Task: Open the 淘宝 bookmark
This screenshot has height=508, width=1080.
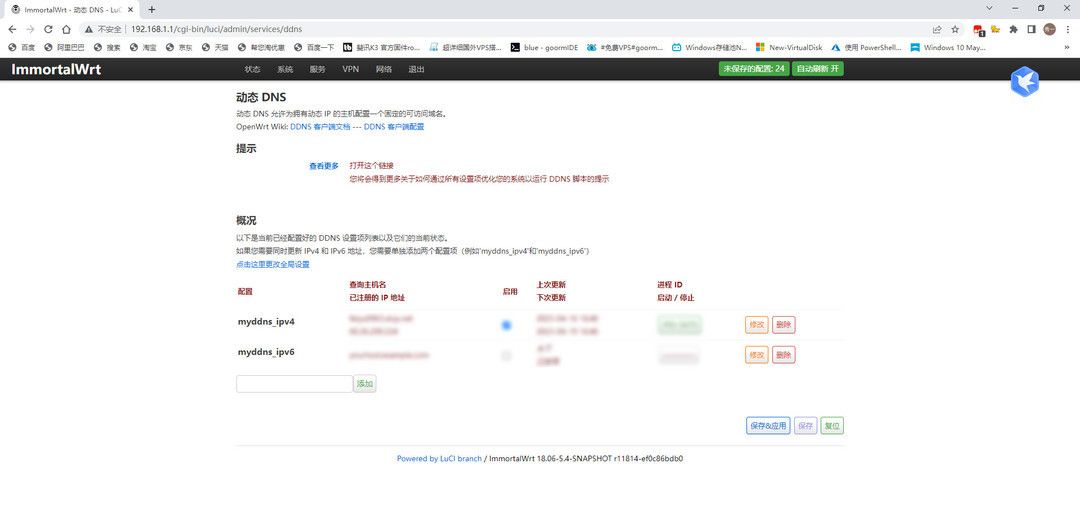Action: click(x=143, y=47)
